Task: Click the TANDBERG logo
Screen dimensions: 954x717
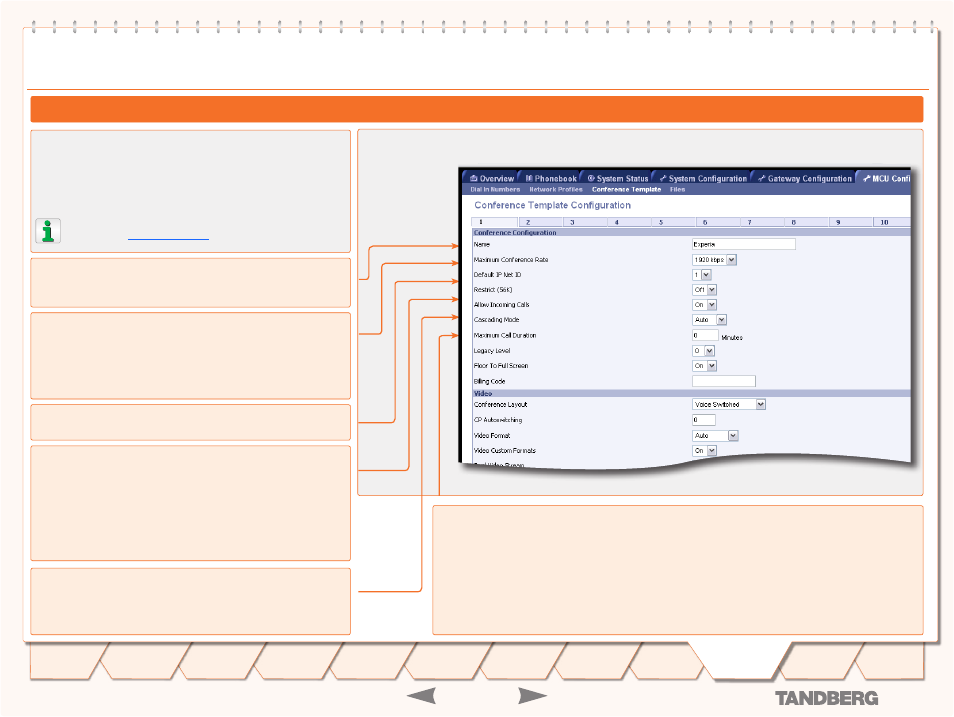Action: coord(826,698)
